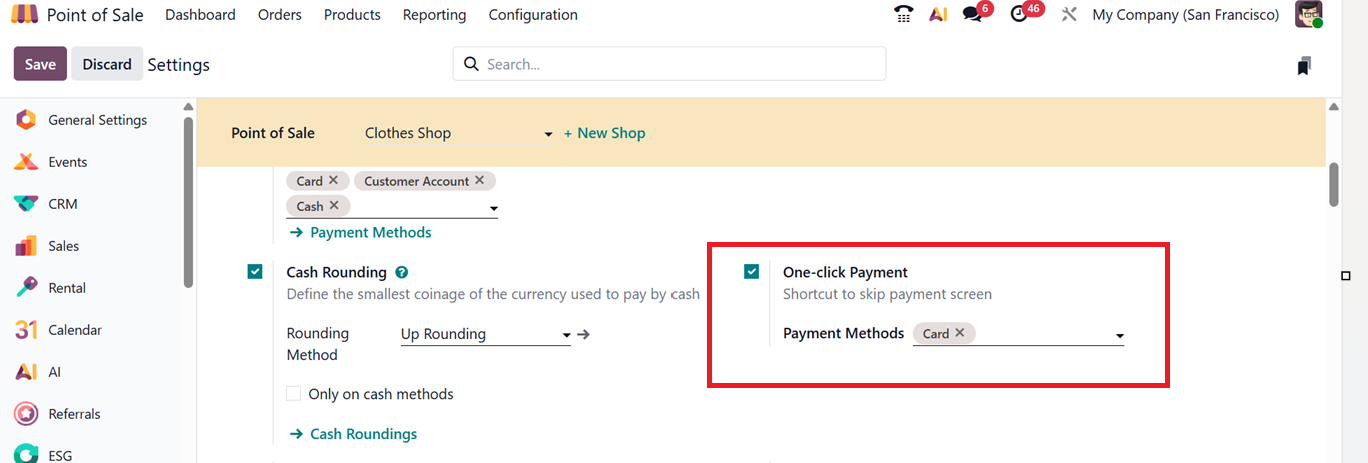
Task: Open the conversations chat icon
Action: pos(972,15)
